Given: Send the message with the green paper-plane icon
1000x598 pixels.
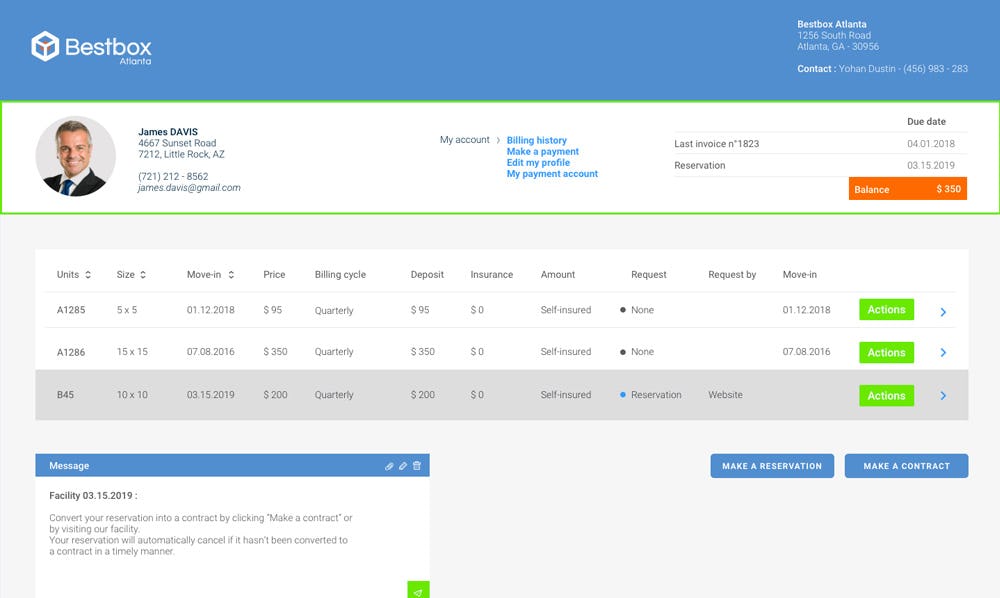Looking at the screenshot, I should coord(417,590).
